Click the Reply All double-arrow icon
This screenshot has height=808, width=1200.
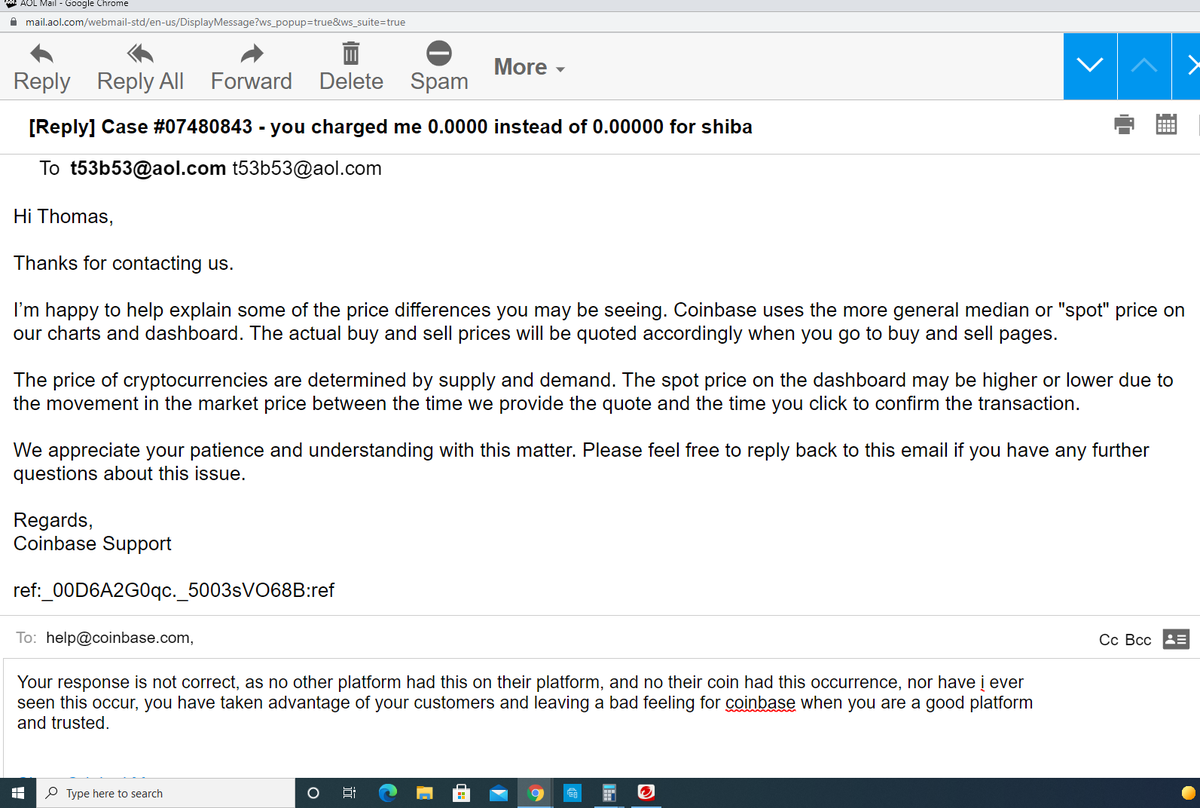coord(141,53)
